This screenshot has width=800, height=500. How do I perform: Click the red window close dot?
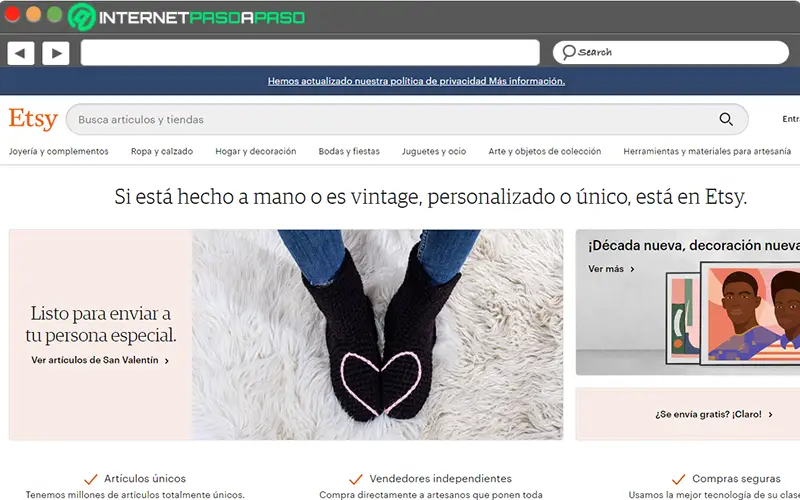[11, 14]
